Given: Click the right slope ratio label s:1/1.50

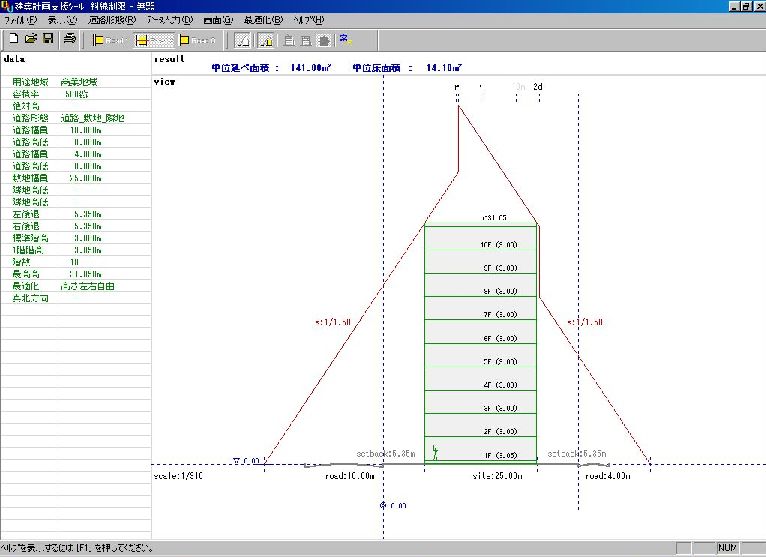Looking at the screenshot, I should (585, 322).
